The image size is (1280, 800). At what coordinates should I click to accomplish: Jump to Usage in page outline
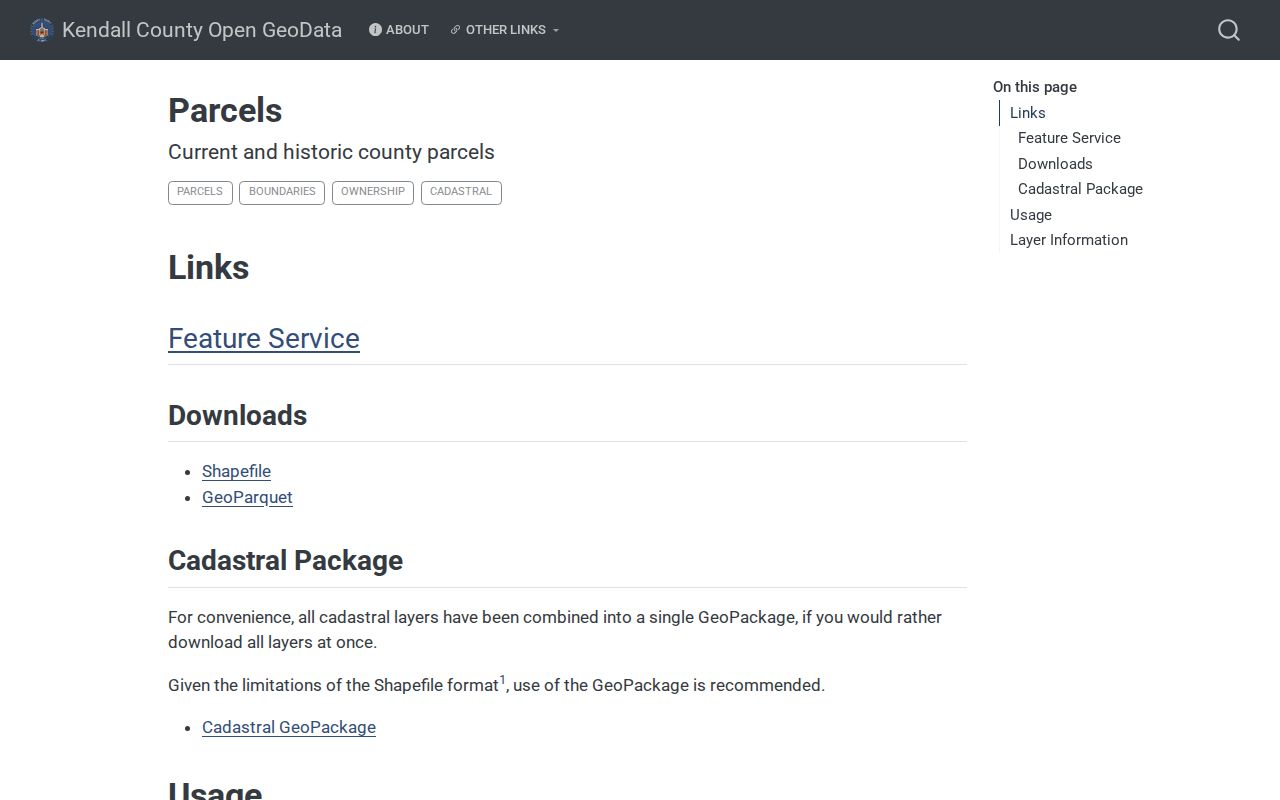click(1031, 215)
